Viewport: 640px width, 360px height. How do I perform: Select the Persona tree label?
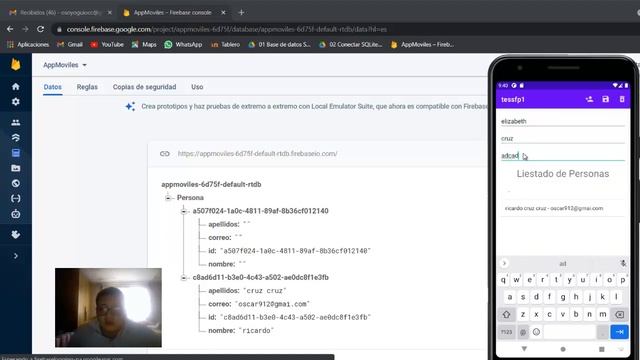pos(190,198)
